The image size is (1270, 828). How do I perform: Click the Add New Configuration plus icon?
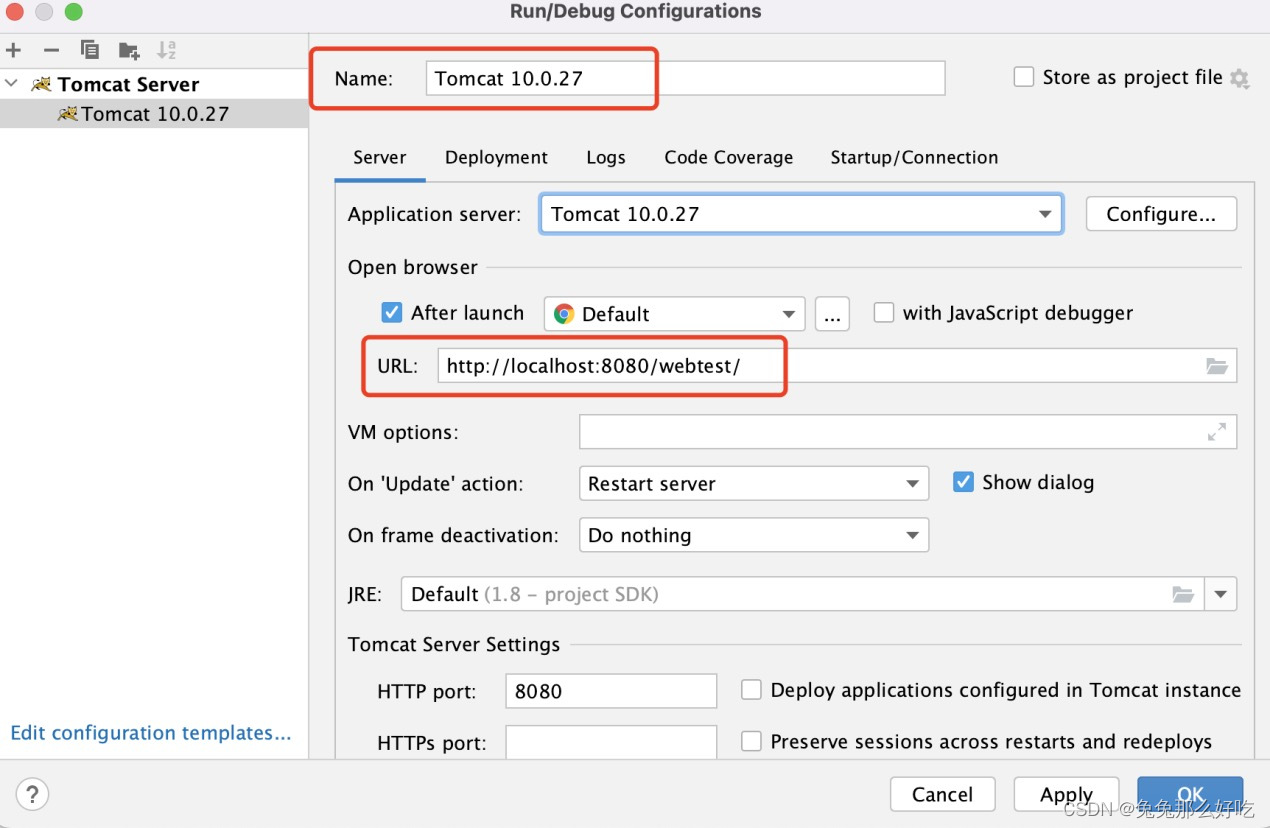coord(14,50)
